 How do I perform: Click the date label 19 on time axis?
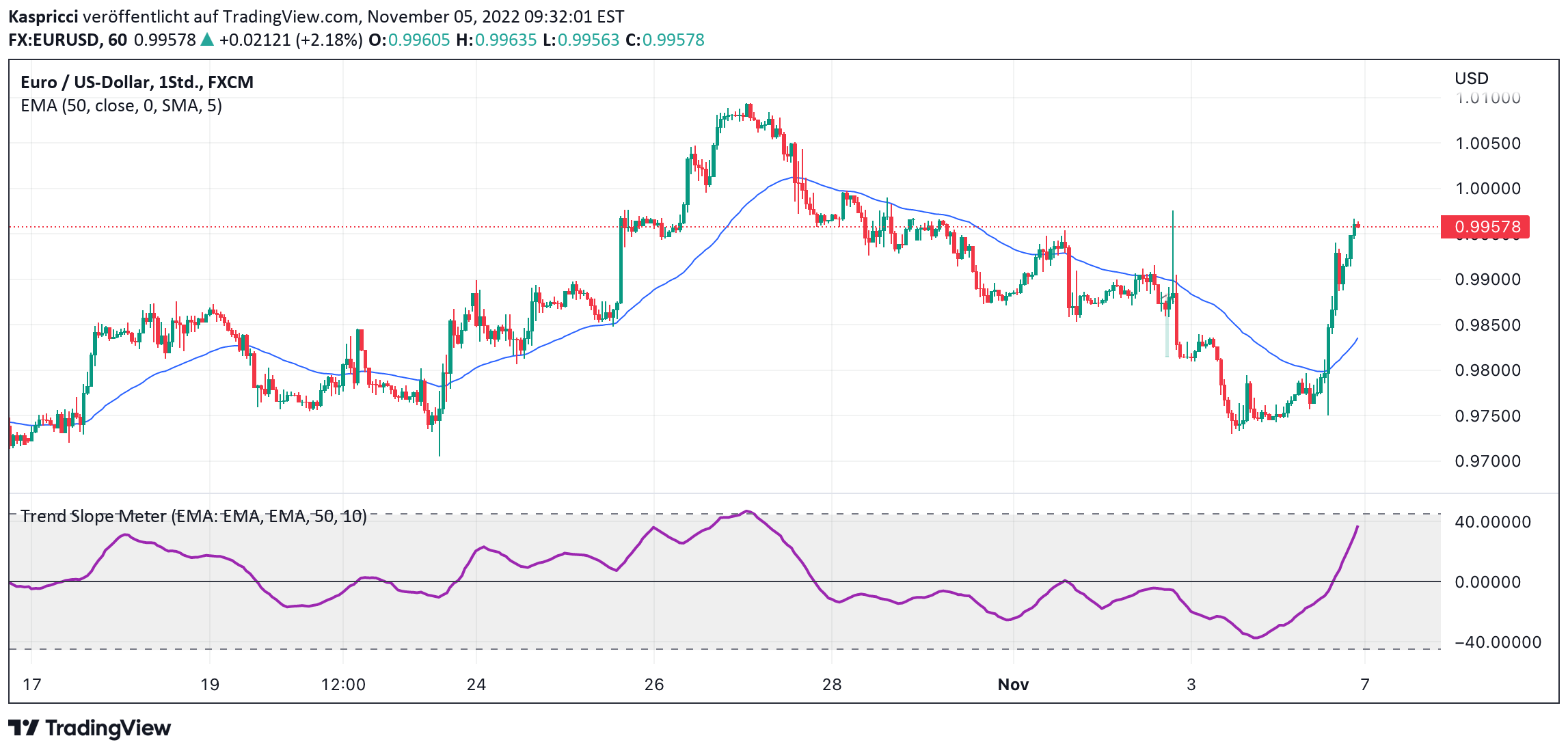click(210, 685)
